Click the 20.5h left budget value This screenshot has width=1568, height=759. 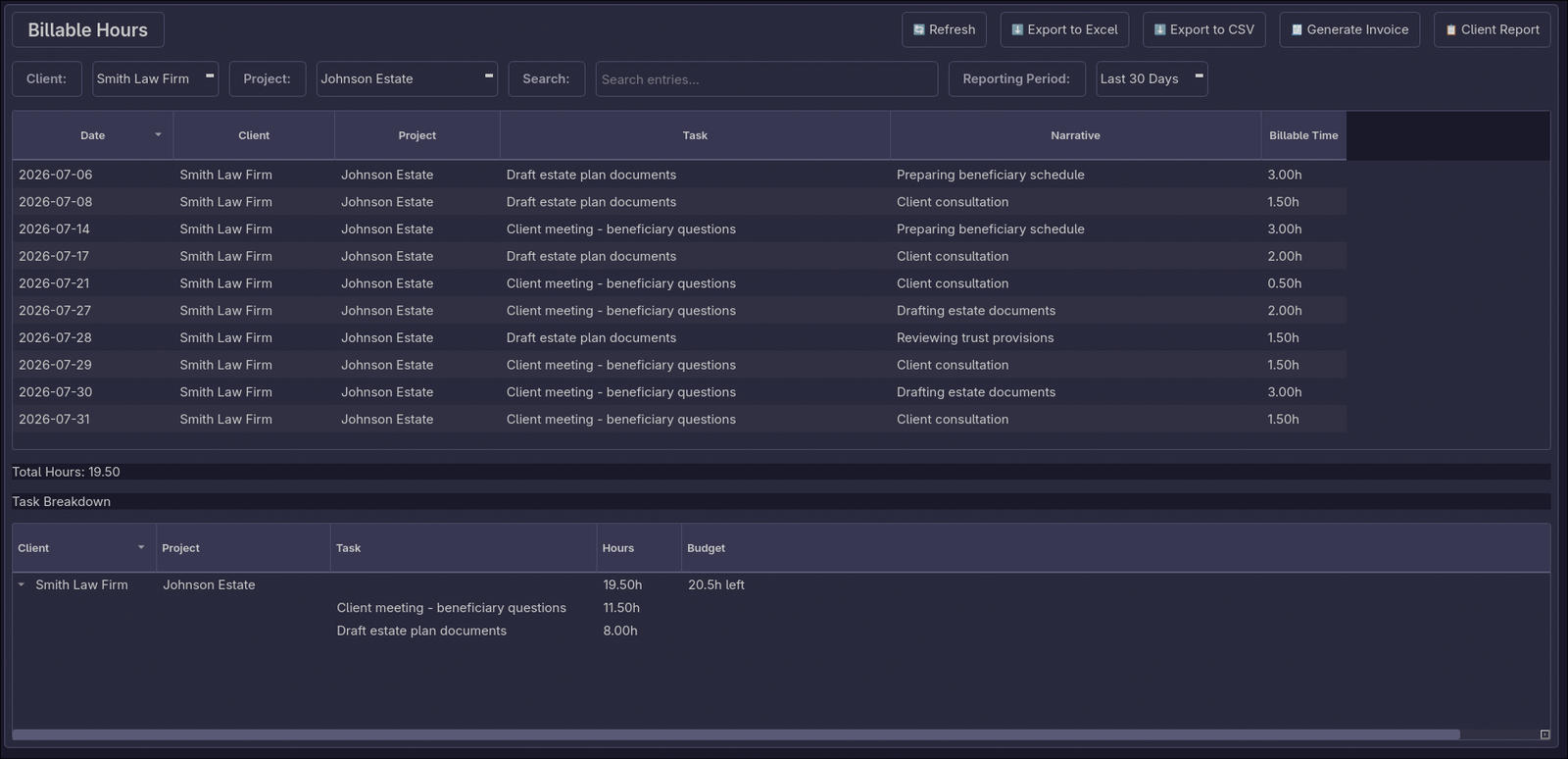[716, 584]
